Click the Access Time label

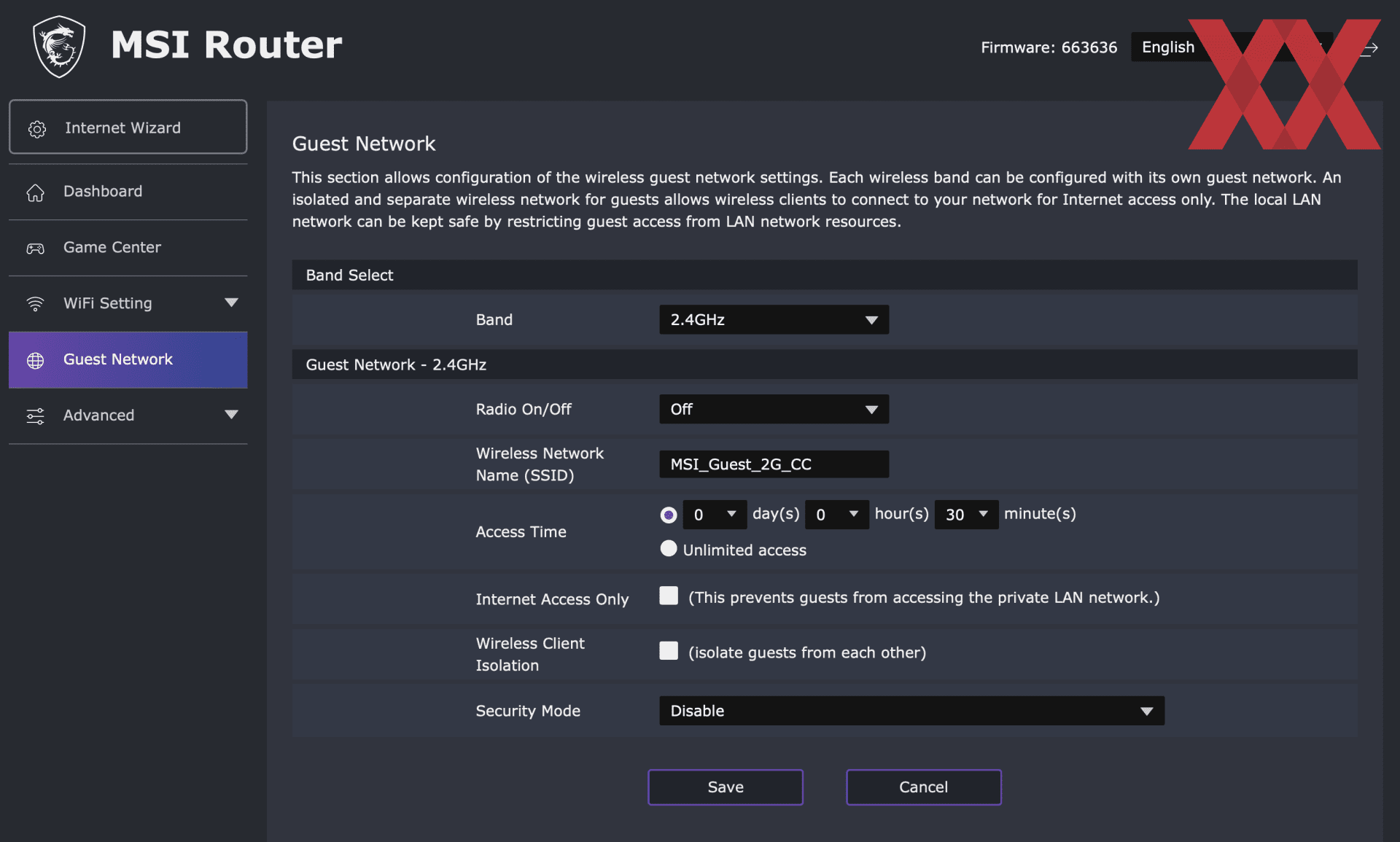(521, 532)
